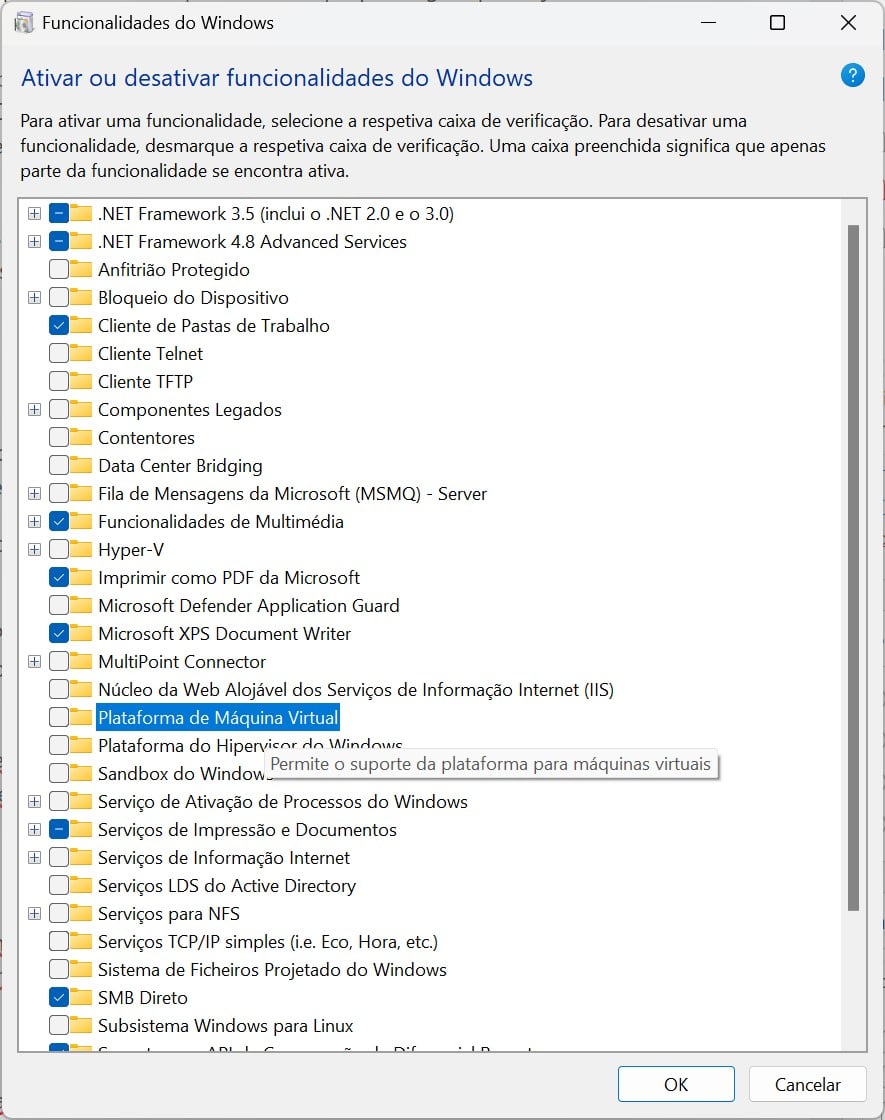
Task: Expand the Componentes Legados node
Action: 34,410
